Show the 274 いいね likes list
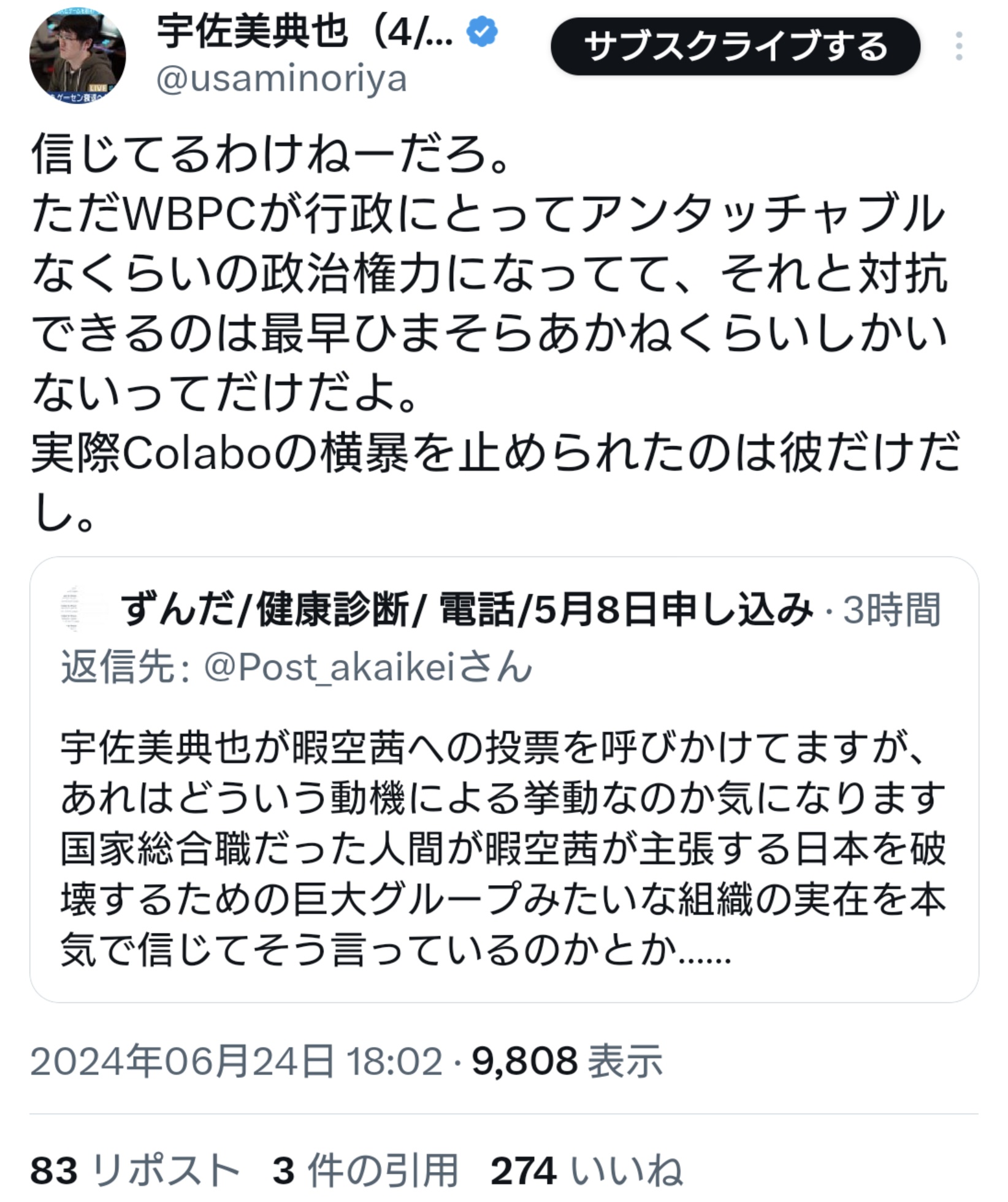1008x1202 pixels. click(x=587, y=1170)
